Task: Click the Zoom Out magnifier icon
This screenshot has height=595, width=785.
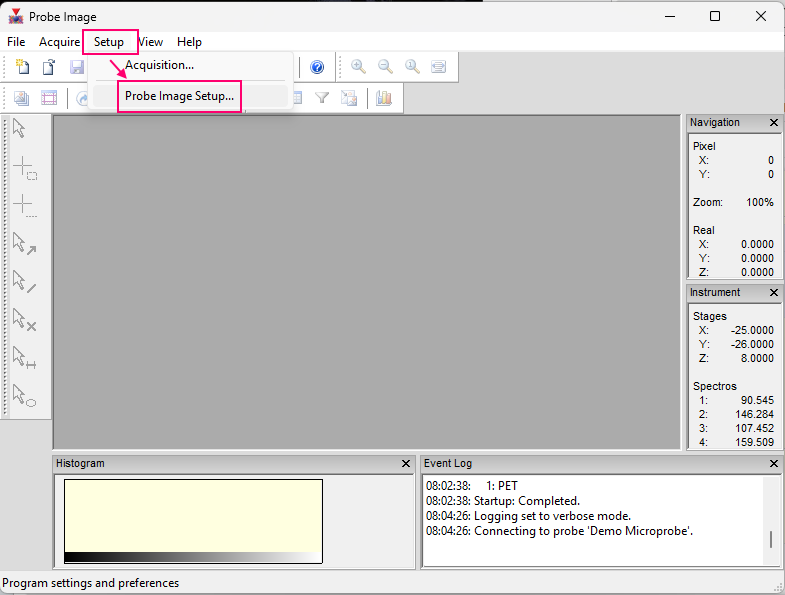Action: 385,67
